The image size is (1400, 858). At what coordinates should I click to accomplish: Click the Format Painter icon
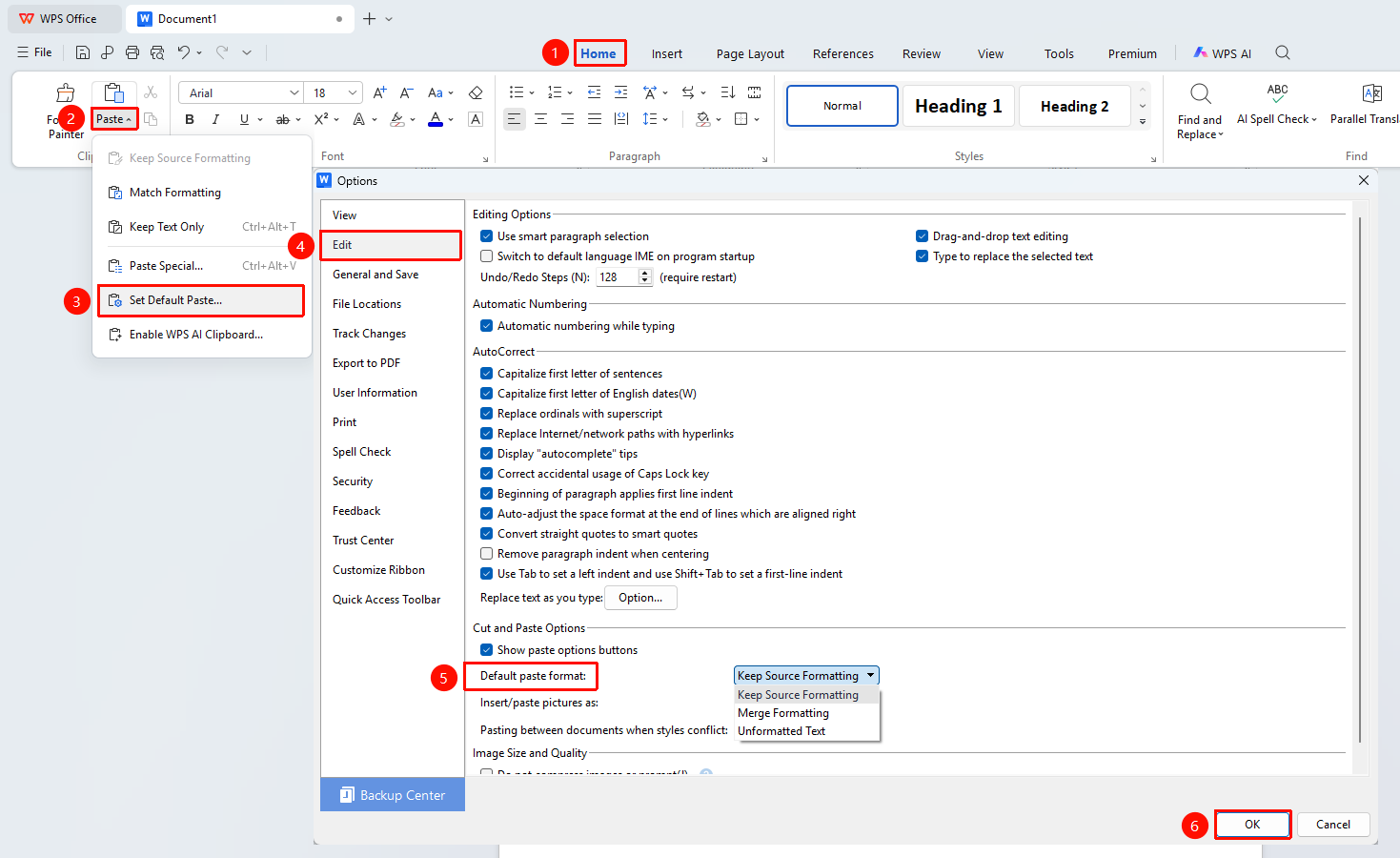(x=66, y=93)
